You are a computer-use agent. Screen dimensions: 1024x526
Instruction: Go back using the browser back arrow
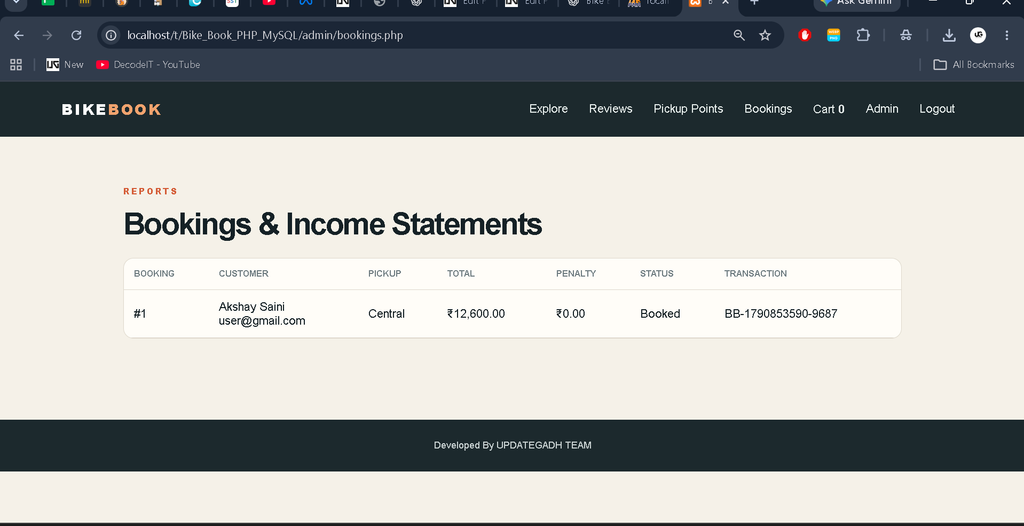point(19,35)
